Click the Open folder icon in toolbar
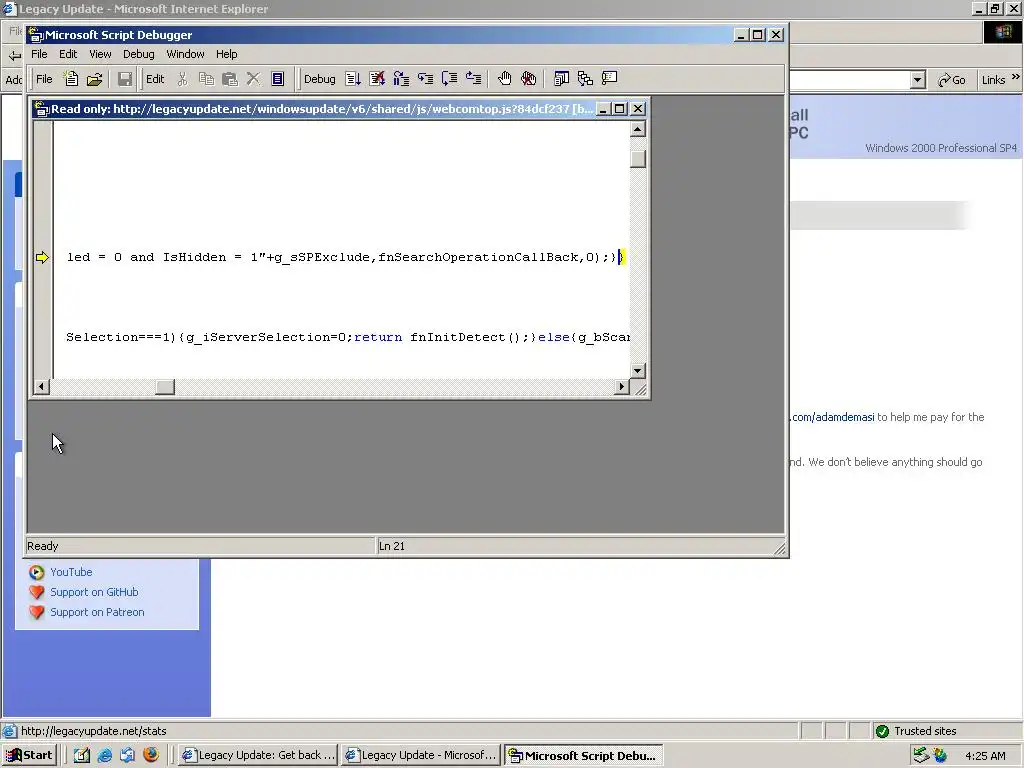The image size is (1024, 768). pyautogui.click(x=95, y=79)
